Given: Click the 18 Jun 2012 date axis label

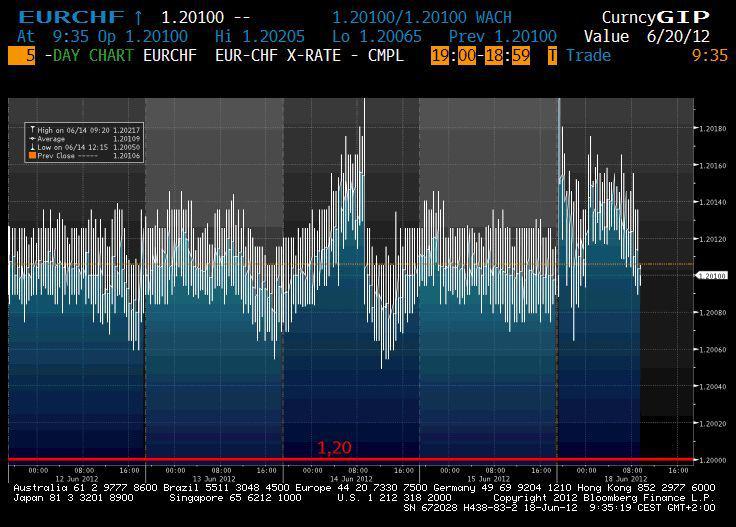Looking at the screenshot, I should click(x=624, y=477).
